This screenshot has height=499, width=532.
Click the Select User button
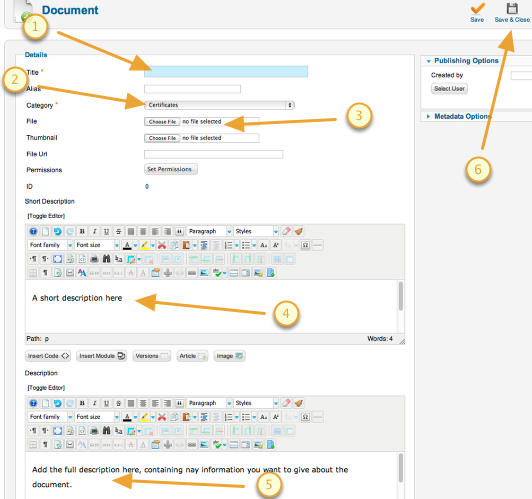pos(449,89)
